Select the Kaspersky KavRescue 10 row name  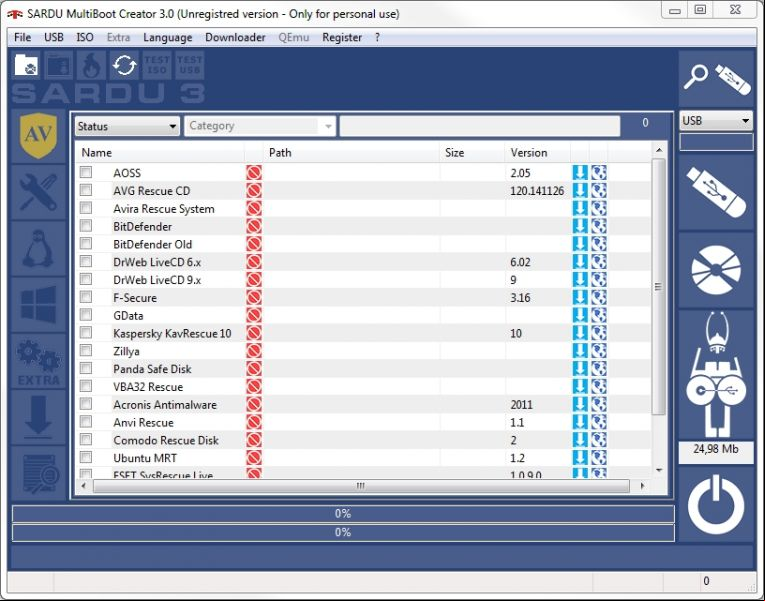click(x=172, y=334)
